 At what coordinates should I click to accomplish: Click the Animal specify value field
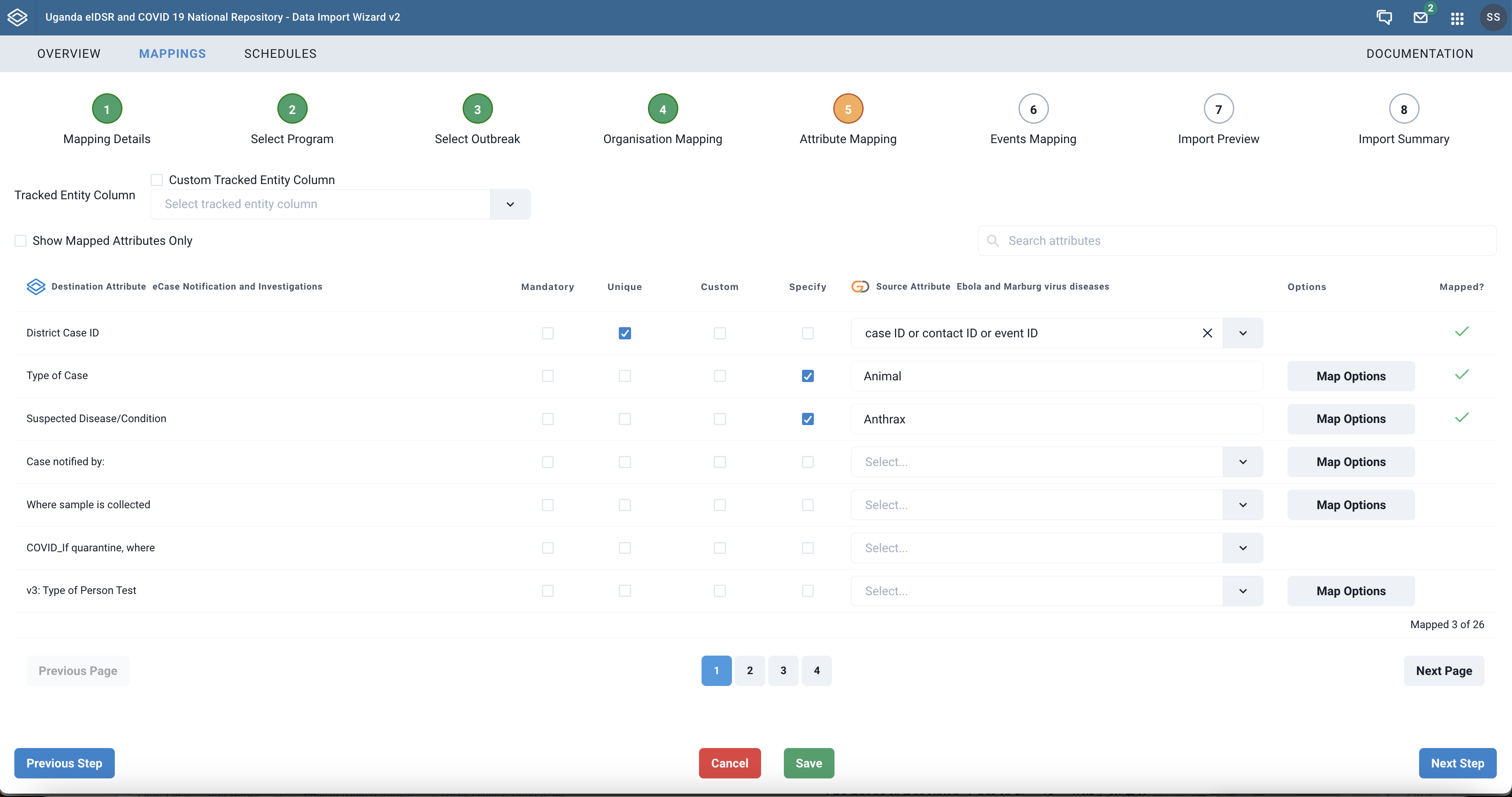tap(1057, 376)
